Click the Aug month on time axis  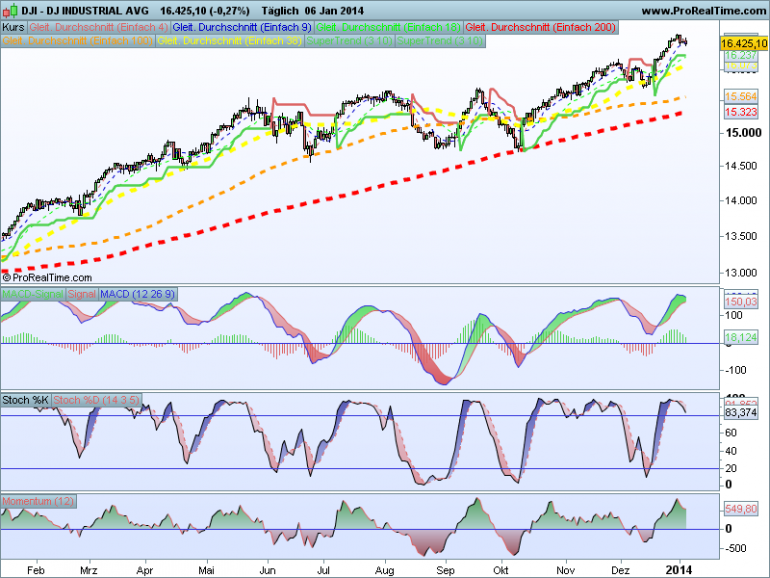pos(385,570)
